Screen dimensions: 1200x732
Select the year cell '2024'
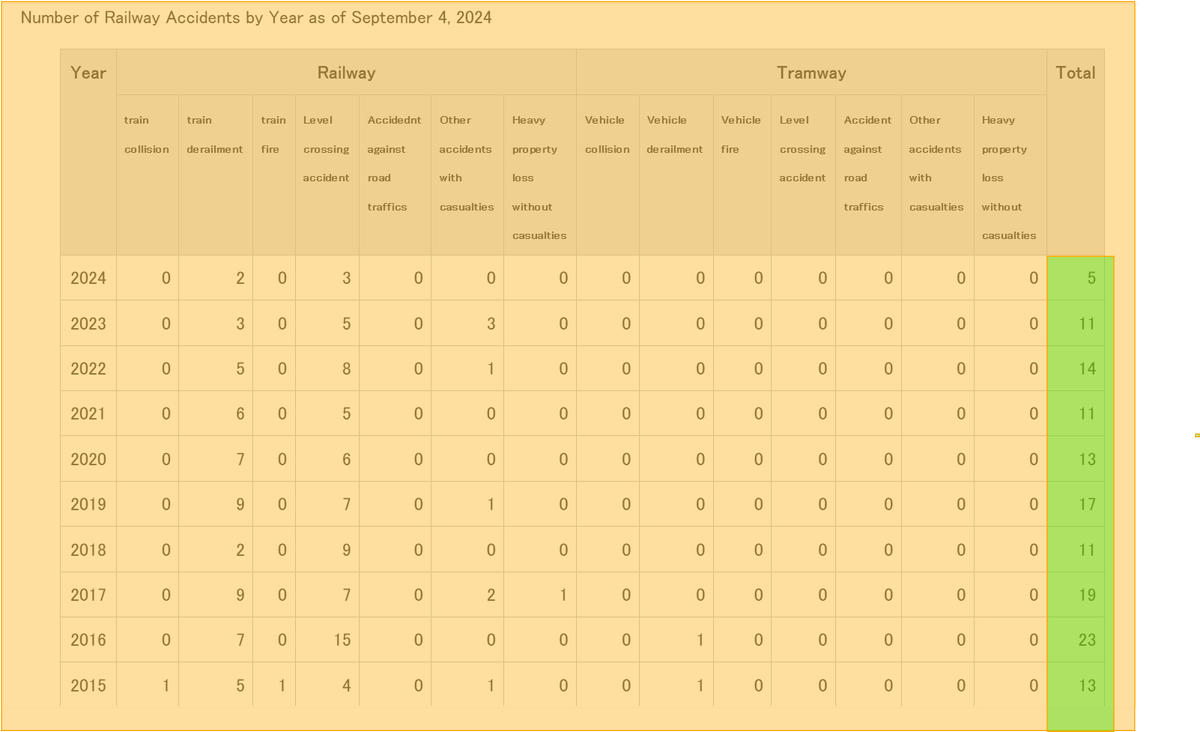click(x=88, y=278)
